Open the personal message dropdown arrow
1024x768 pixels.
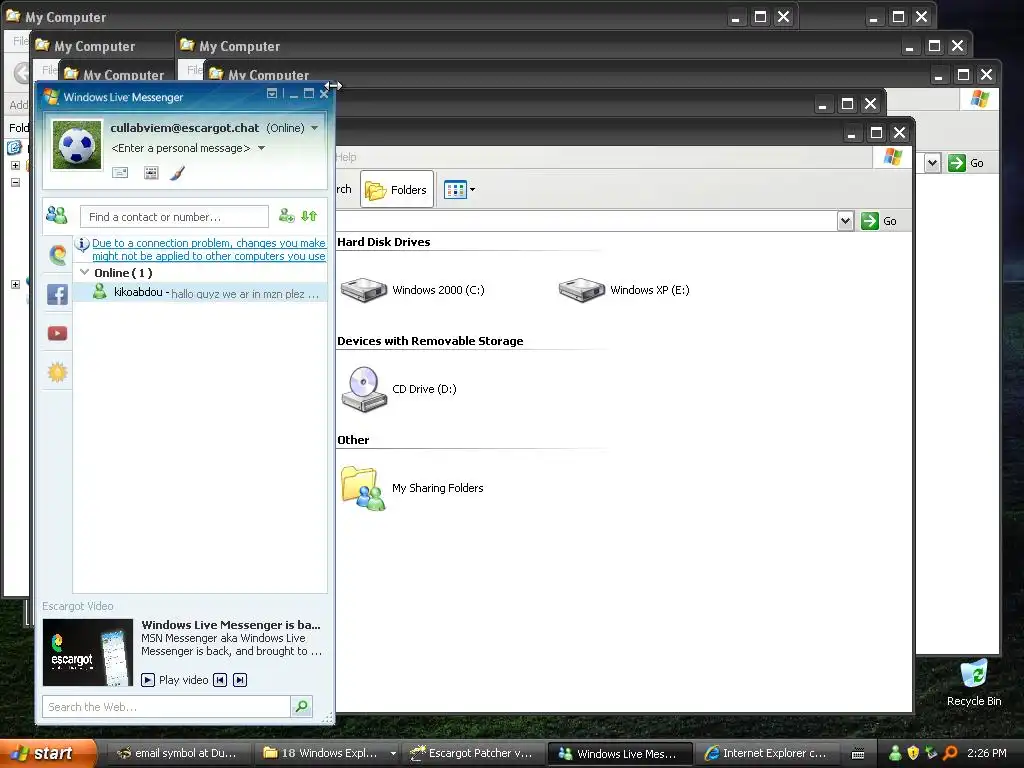point(261,148)
